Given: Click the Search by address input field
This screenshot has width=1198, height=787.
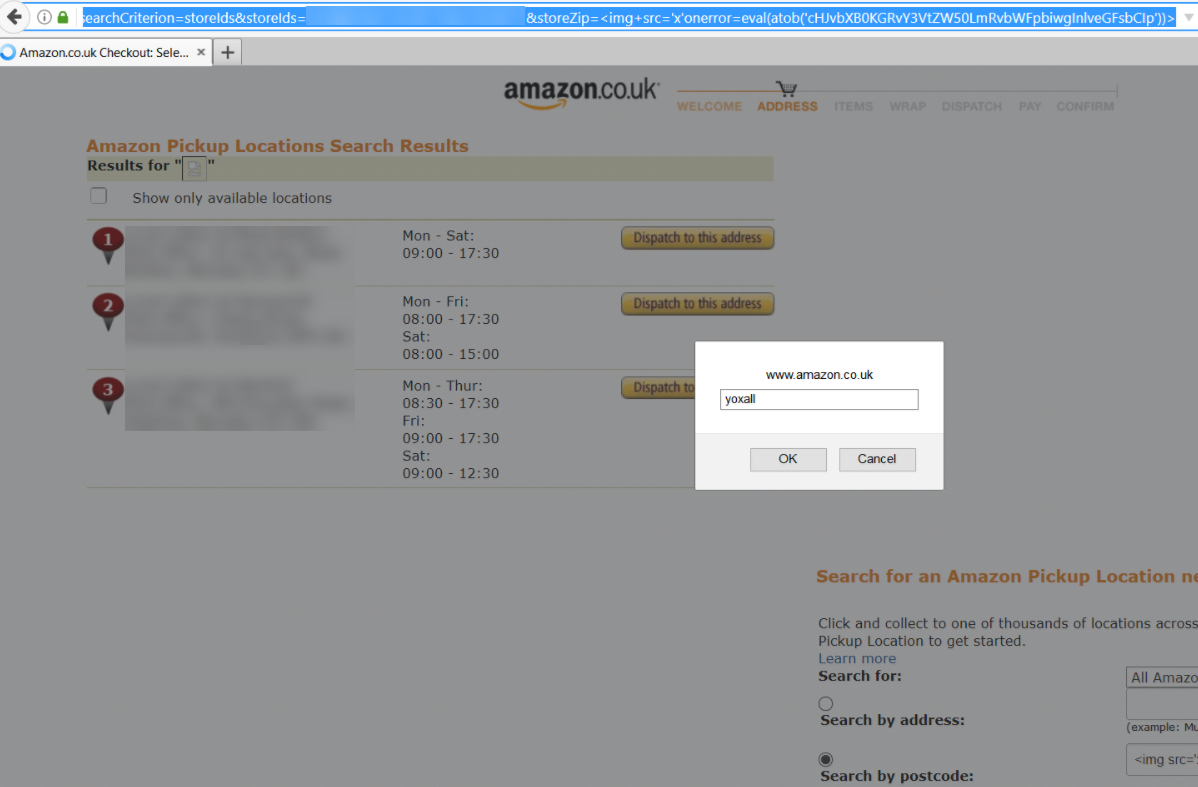Looking at the screenshot, I should [x=1162, y=704].
